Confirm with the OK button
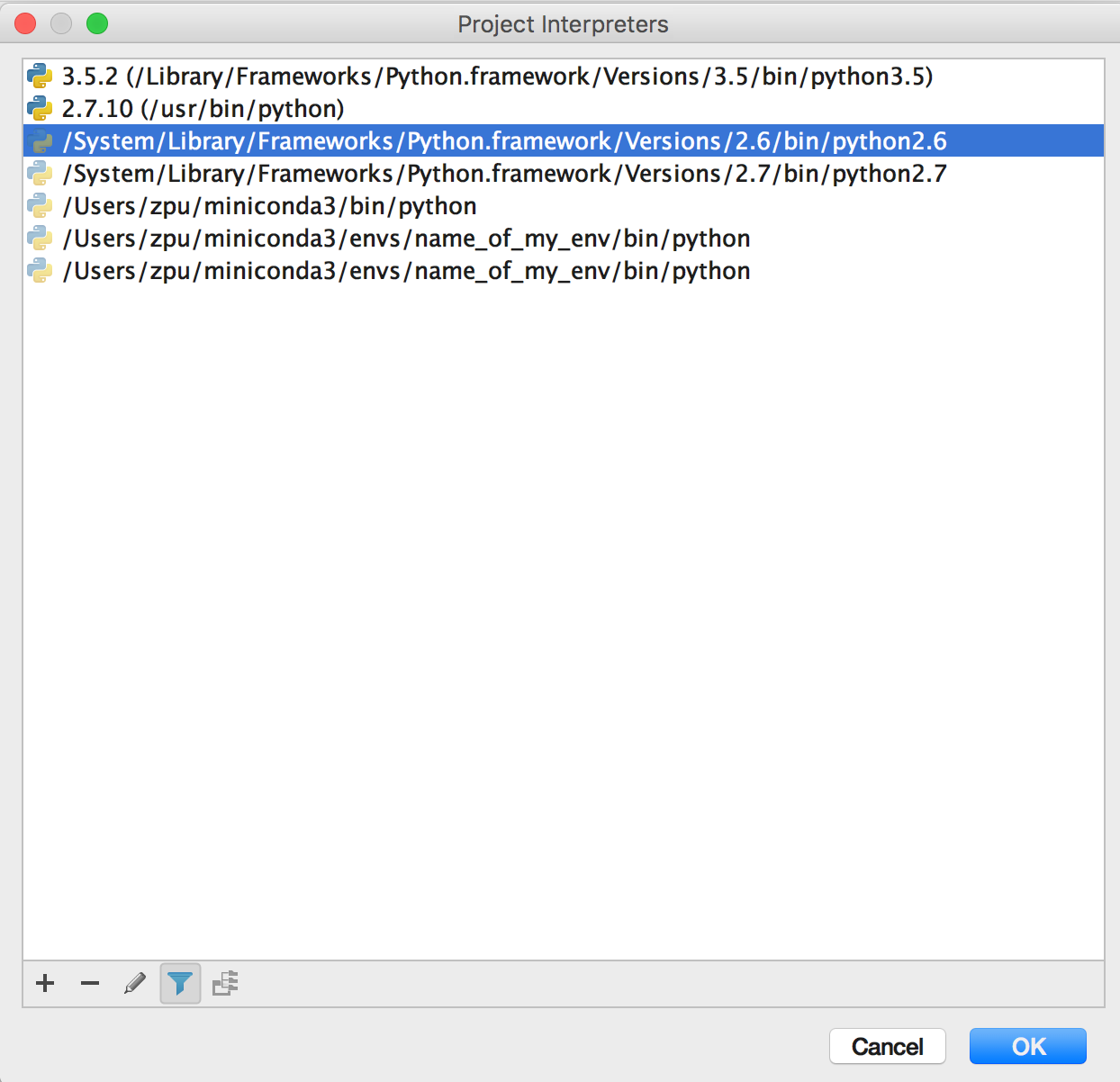 pos(1028,1046)
